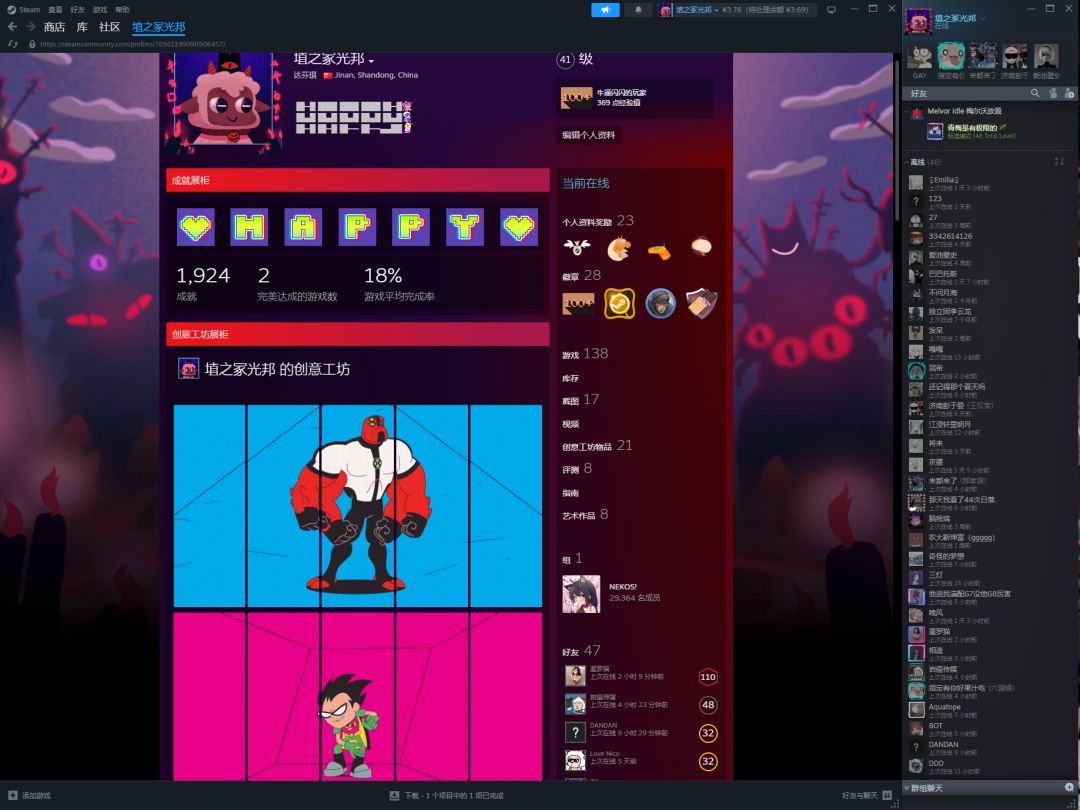
Task: Open the 艺术作品 8 artwork link
Action: pos(585,515)
